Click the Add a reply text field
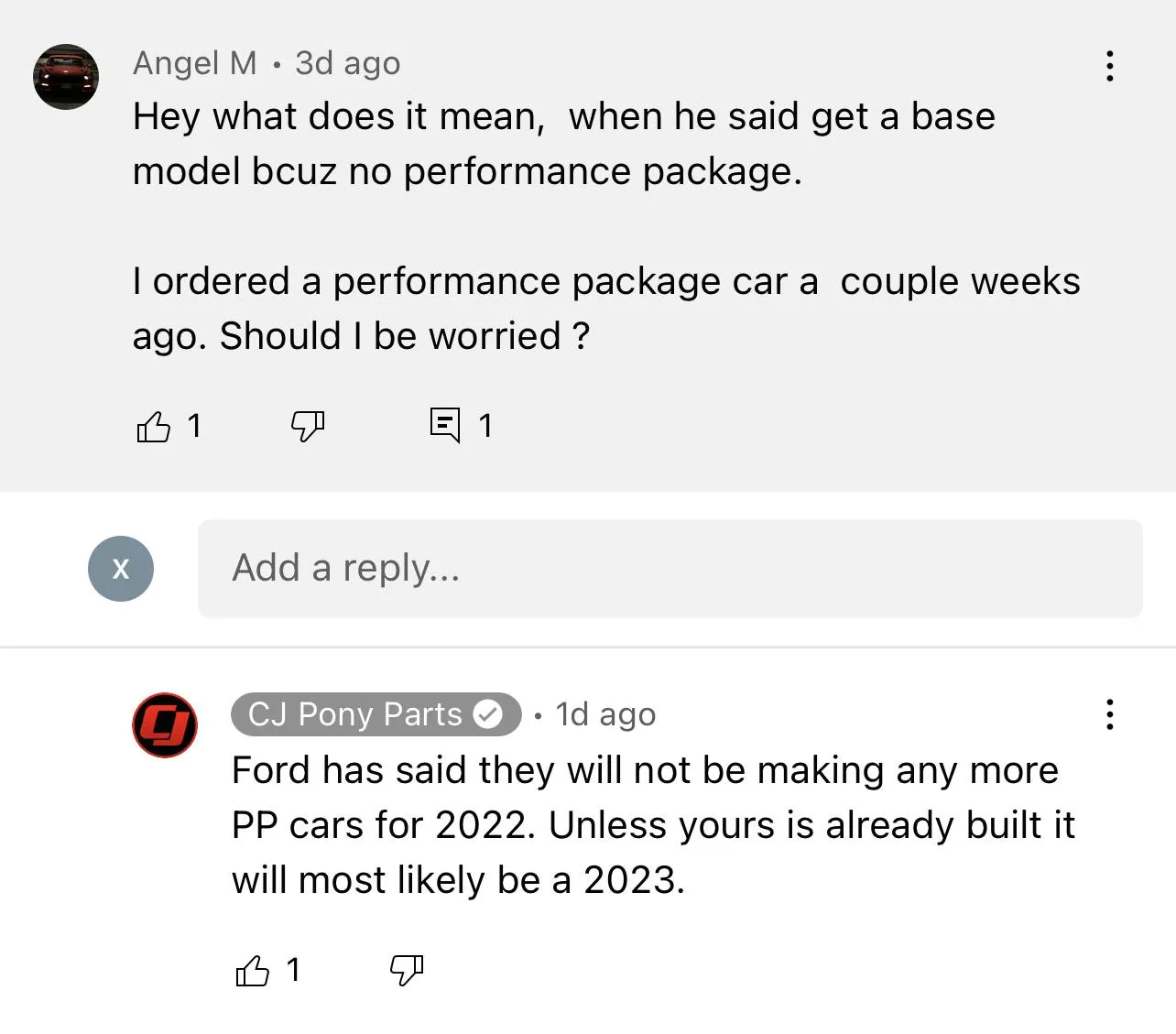The width and height of the screenshot is (1176, 1034). click(670, 569)
